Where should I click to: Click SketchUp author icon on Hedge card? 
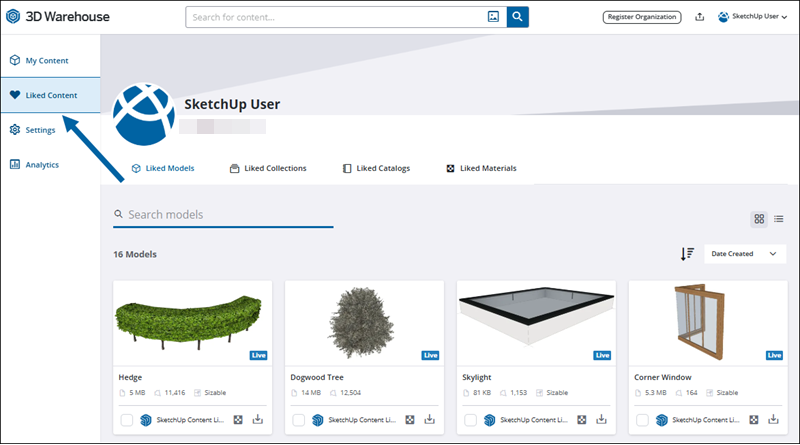[x=146, y=420]
